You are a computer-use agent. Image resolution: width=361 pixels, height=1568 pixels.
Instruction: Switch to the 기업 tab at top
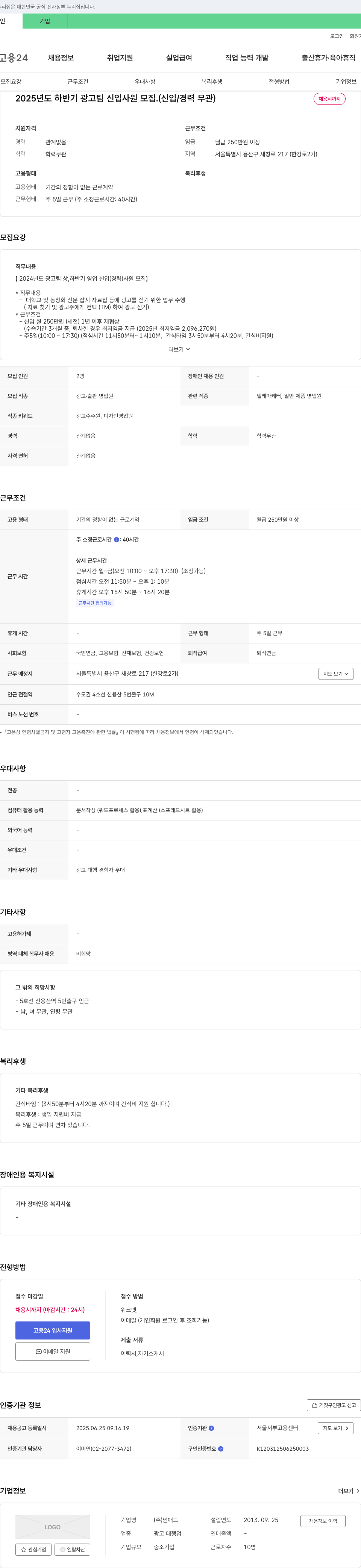coord(45,21)
